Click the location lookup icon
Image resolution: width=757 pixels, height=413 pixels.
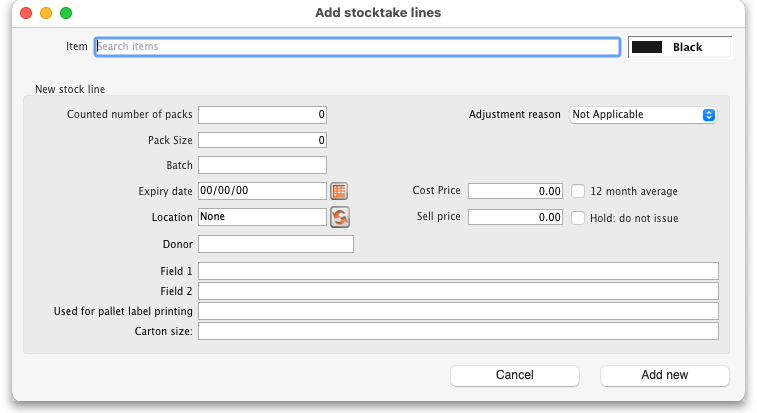[x=339, y=217]
